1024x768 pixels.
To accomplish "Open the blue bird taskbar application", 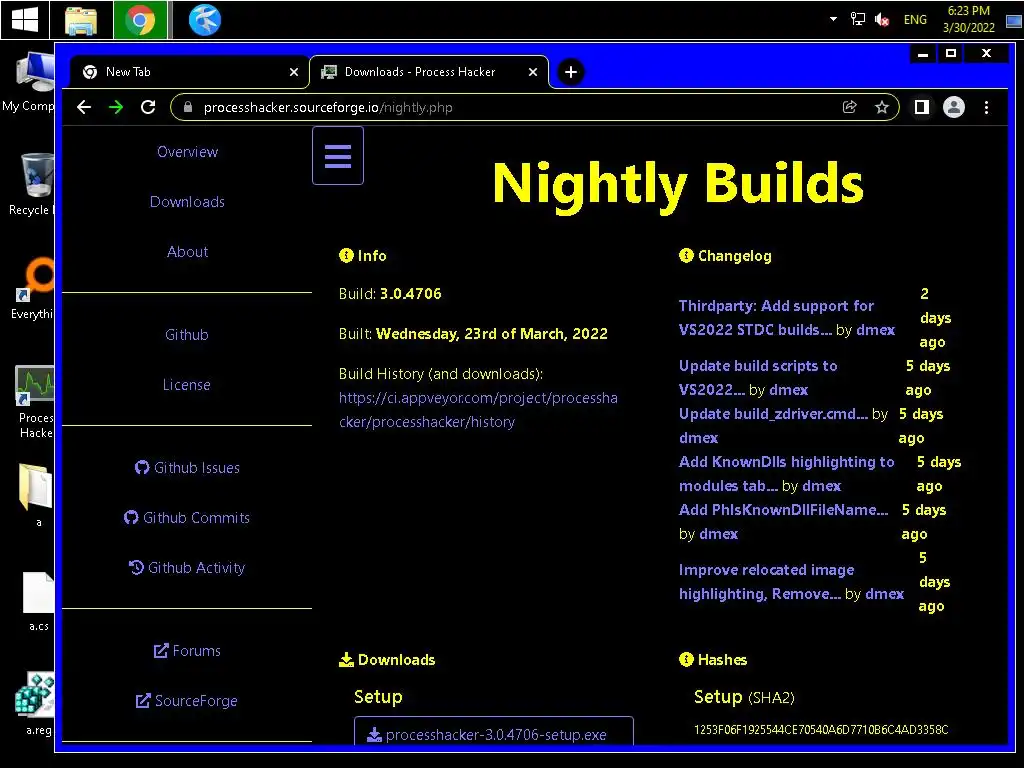I will pyautogui.click(x=204, y=20).
